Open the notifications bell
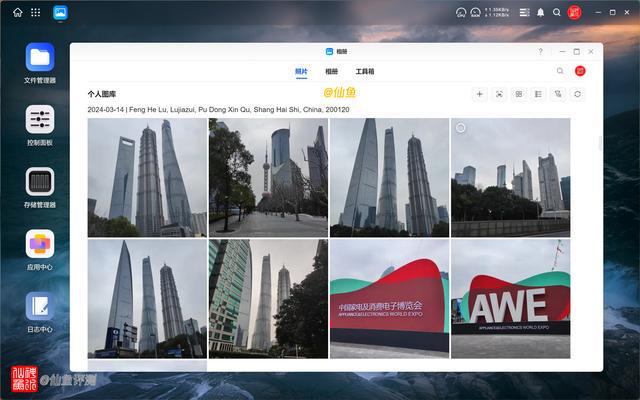Image resolution: width=640 pixels, height=400 pixels. [x=540, y=13]
